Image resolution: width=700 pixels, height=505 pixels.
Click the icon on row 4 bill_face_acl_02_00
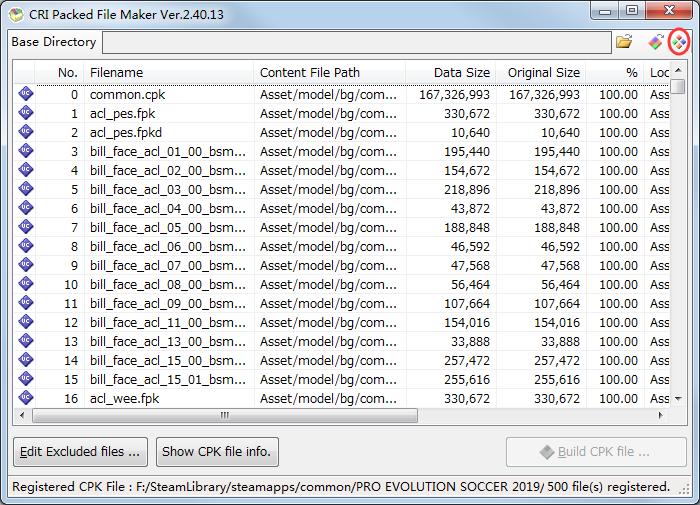[26, 170]
